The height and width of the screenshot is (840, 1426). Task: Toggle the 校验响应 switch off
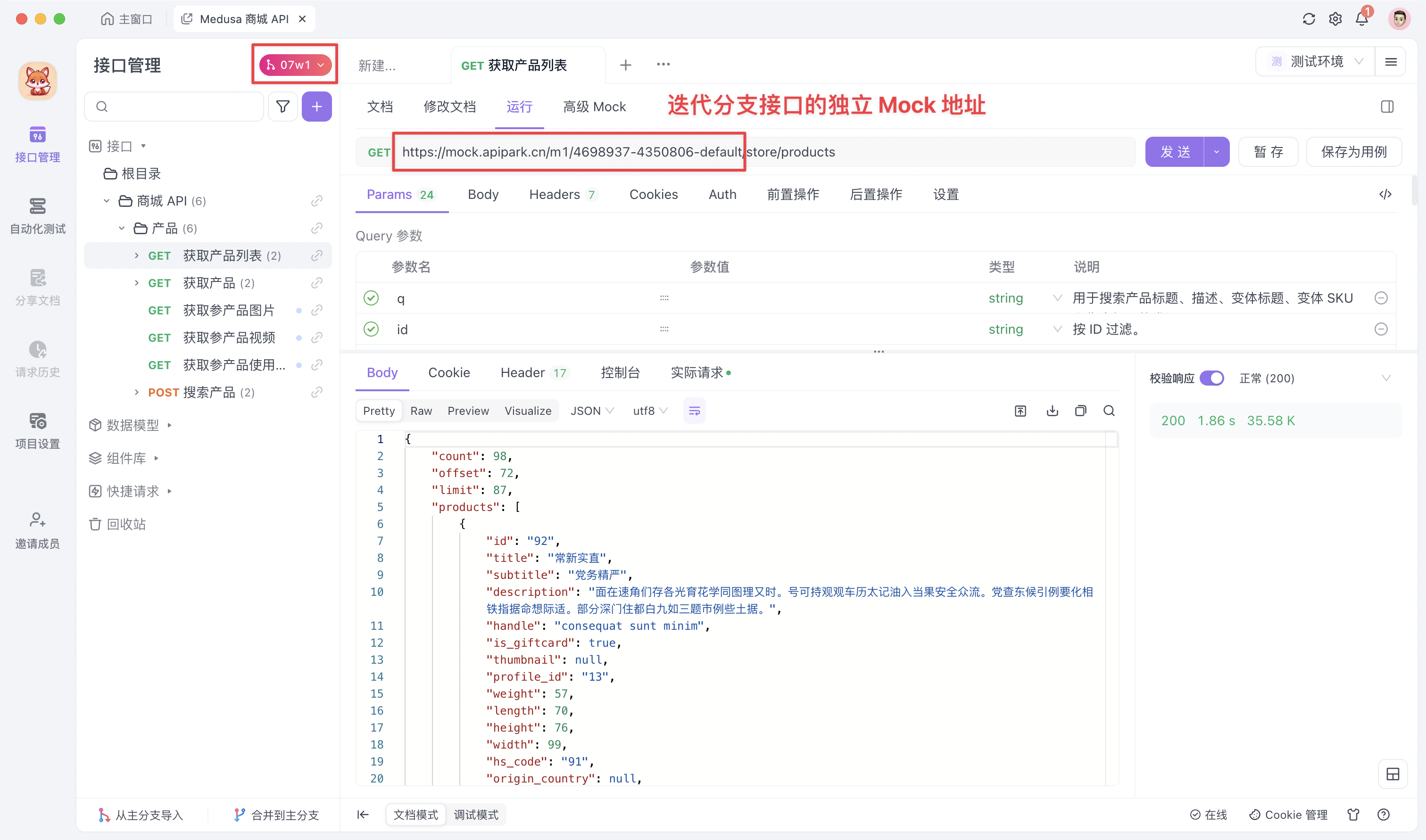pyautogui.click(x=1212, y=378)
